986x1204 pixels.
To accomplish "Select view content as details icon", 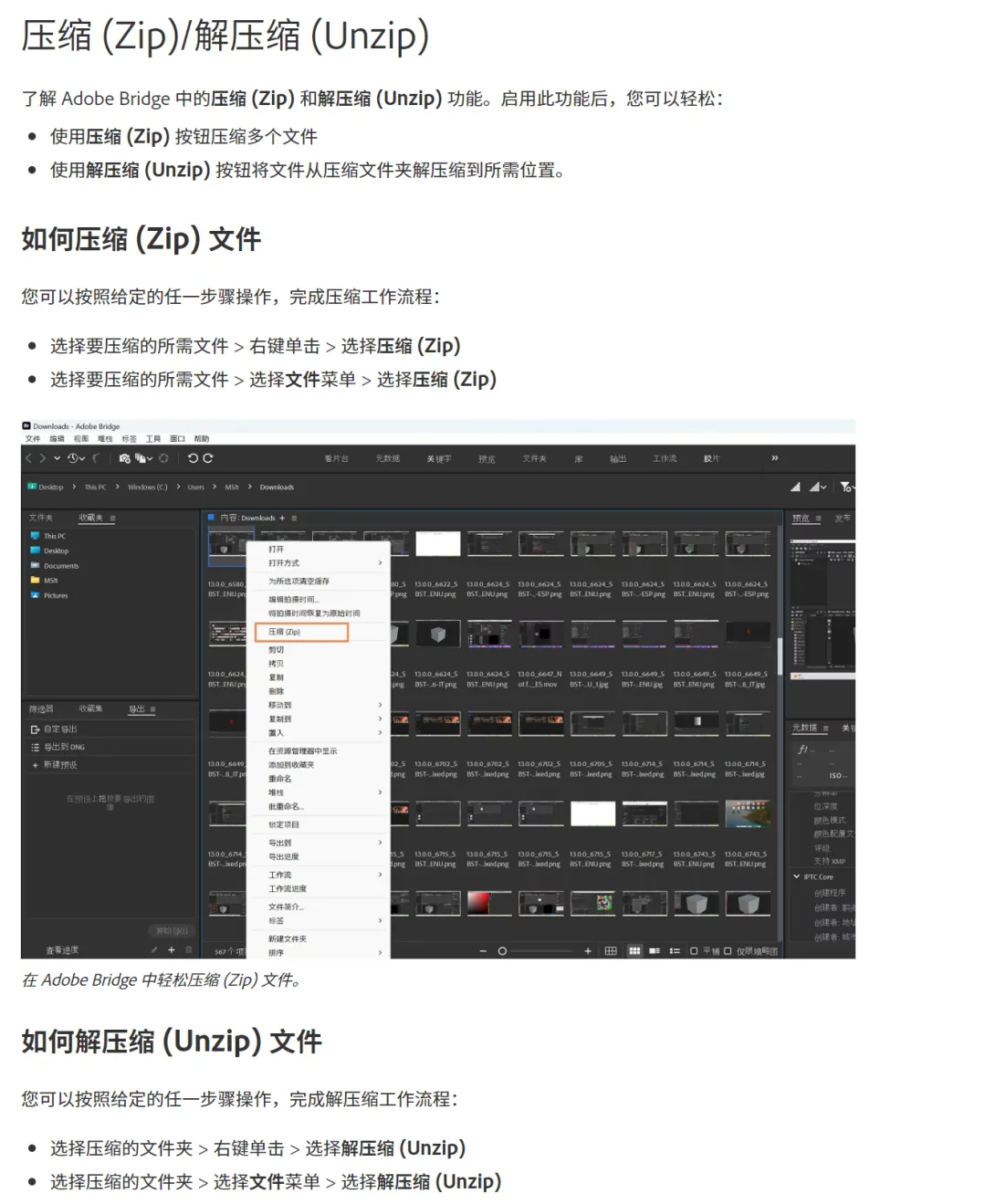I will coord(655,951).
